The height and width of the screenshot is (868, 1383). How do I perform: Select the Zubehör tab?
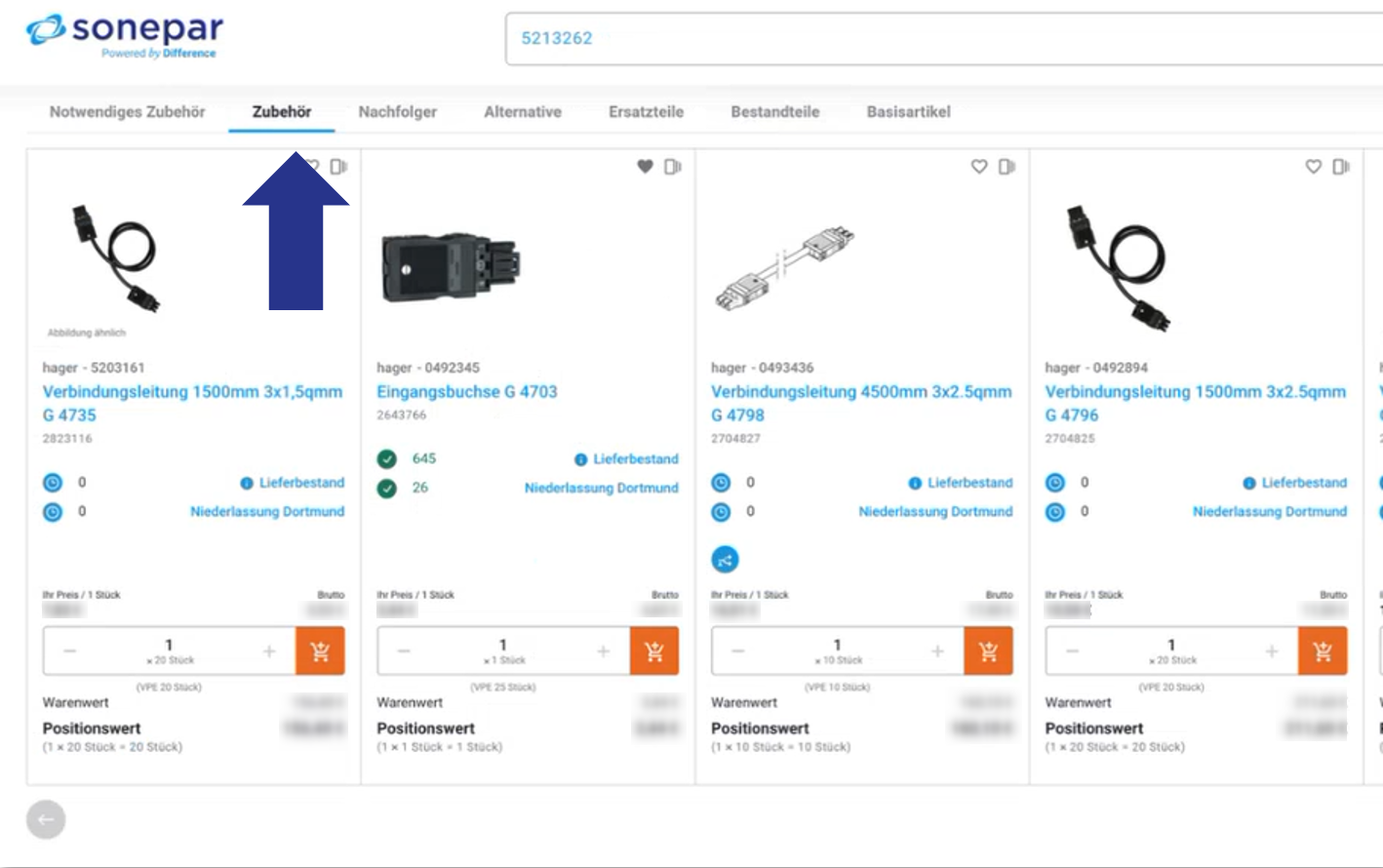coord(282,112)
